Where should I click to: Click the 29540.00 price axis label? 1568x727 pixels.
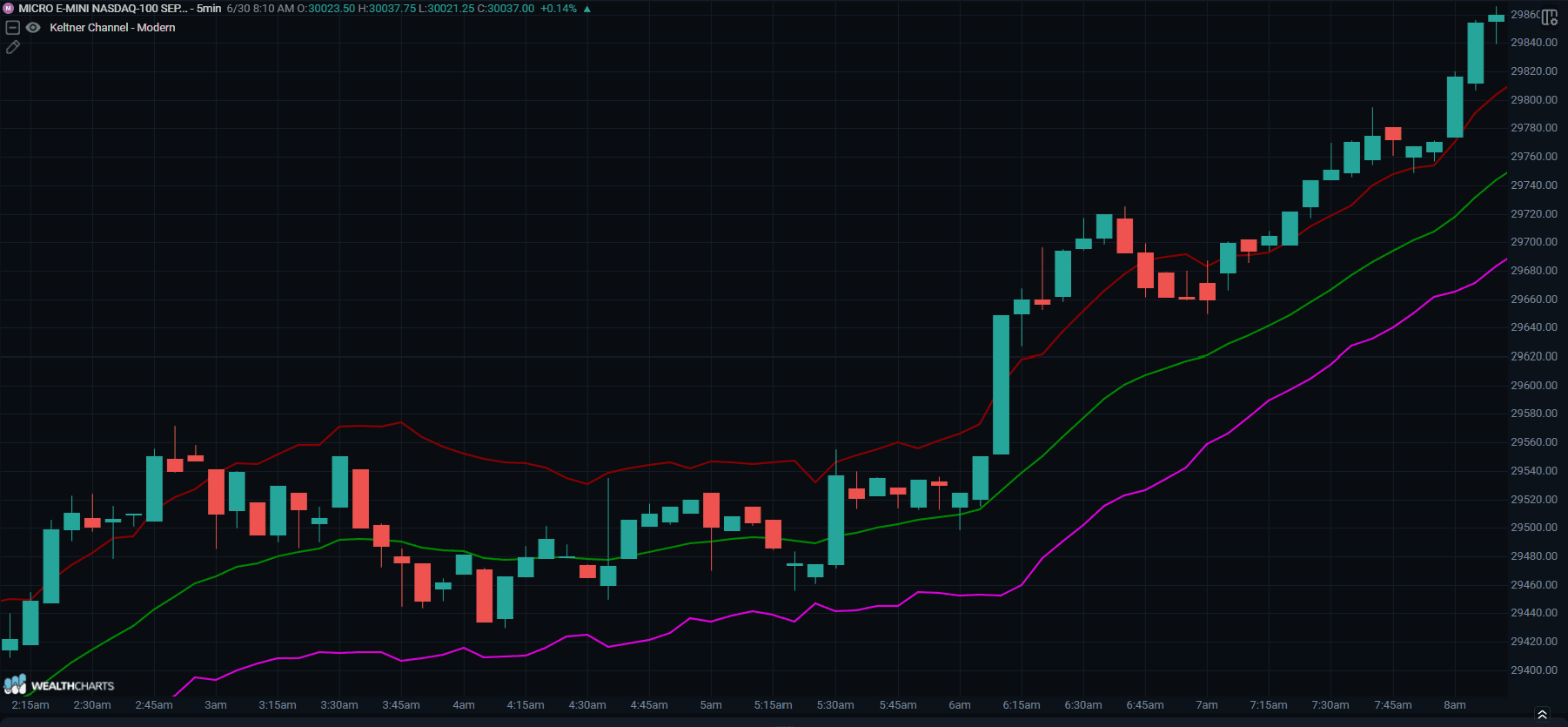point(1534,471)
